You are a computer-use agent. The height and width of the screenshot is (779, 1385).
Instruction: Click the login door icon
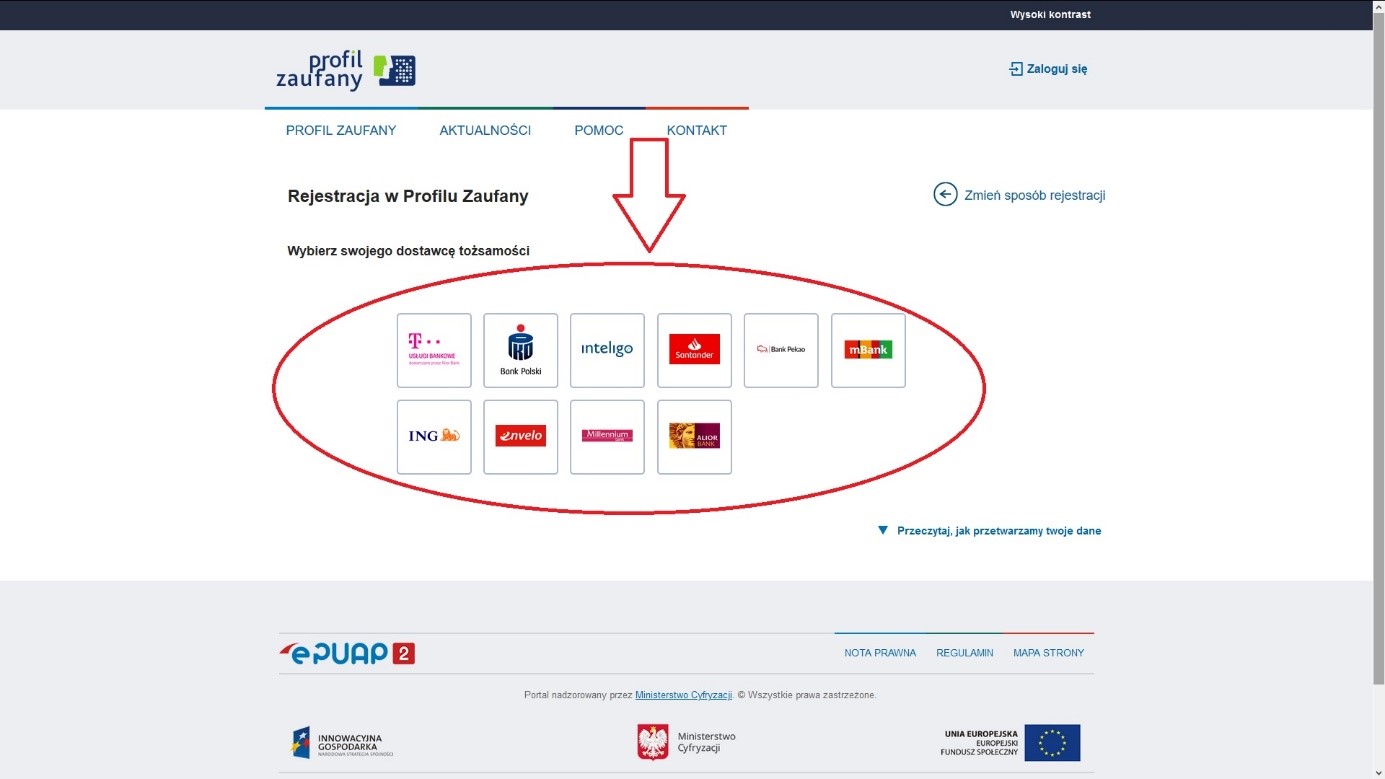(x=1016, y=69)
